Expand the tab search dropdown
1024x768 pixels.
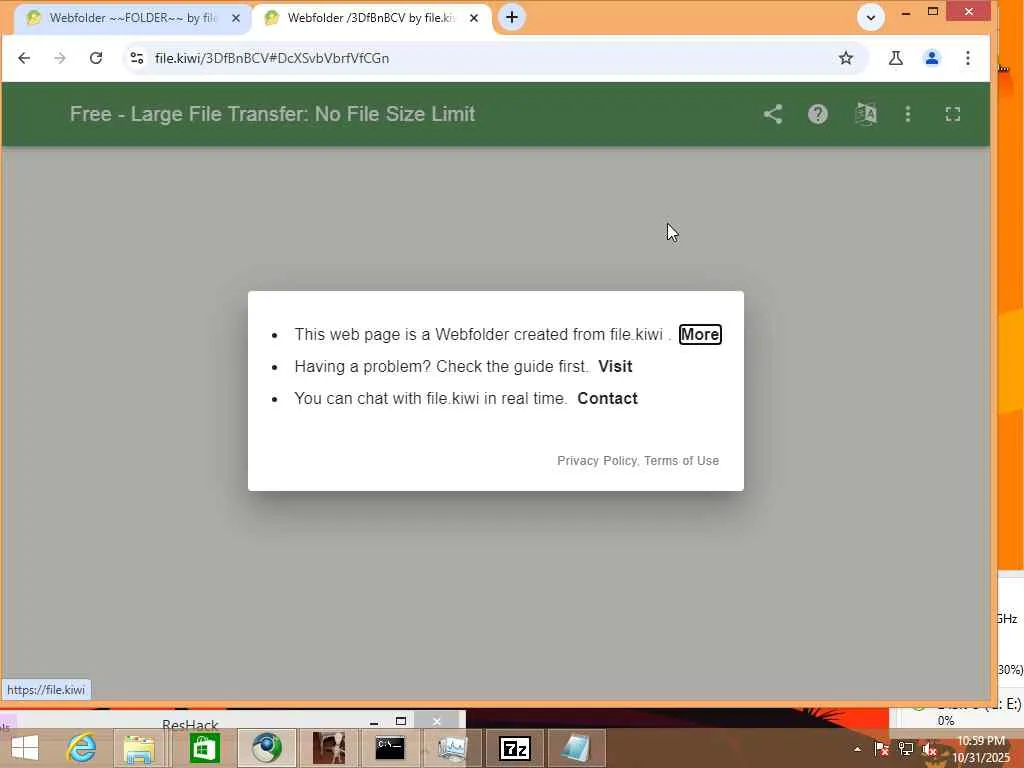(871, 17)
